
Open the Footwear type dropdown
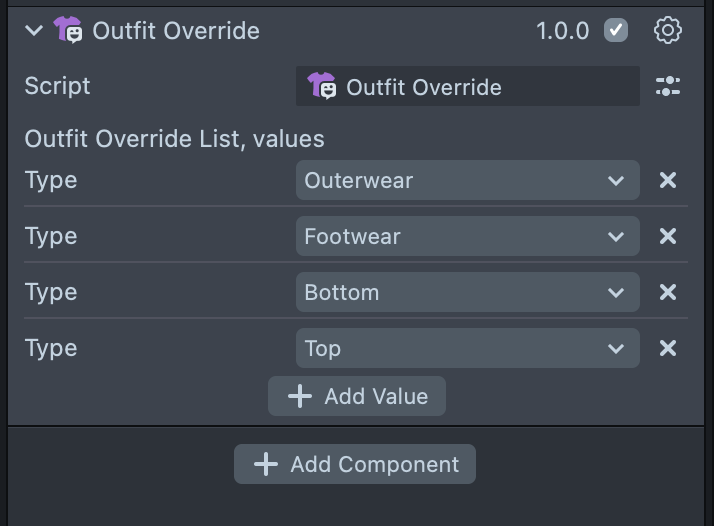click(x=467, y=236)
